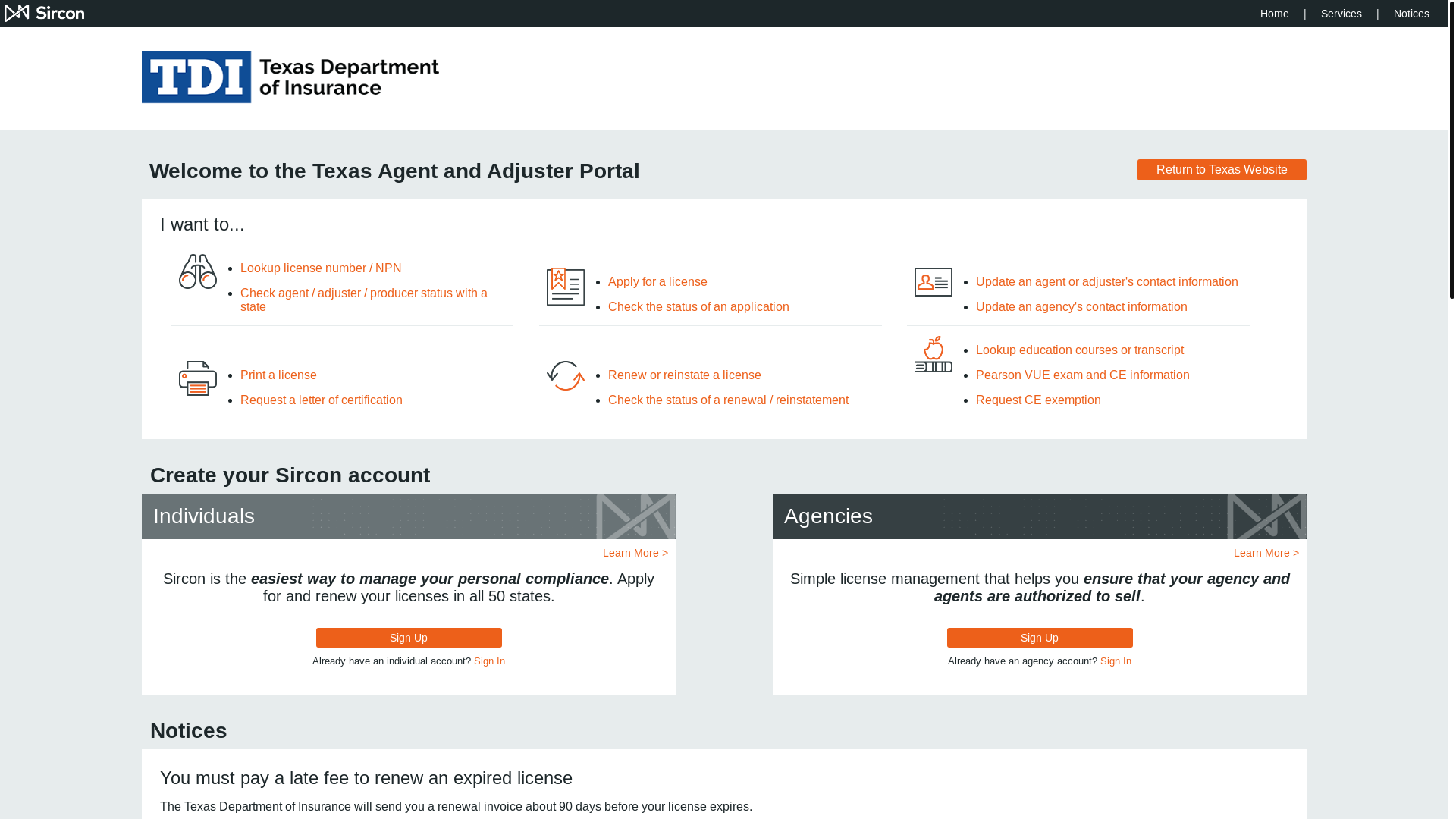
Task: Click the apple and books education icon
Action: point(934,354)
